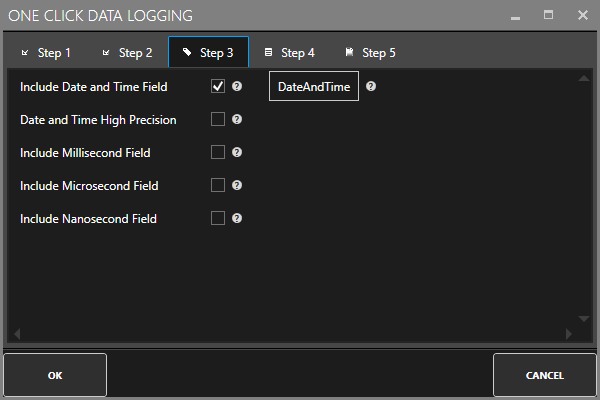Click help icon beside DateAndTime text box
This screenshot has width=600, height=400.
(371, 87)
